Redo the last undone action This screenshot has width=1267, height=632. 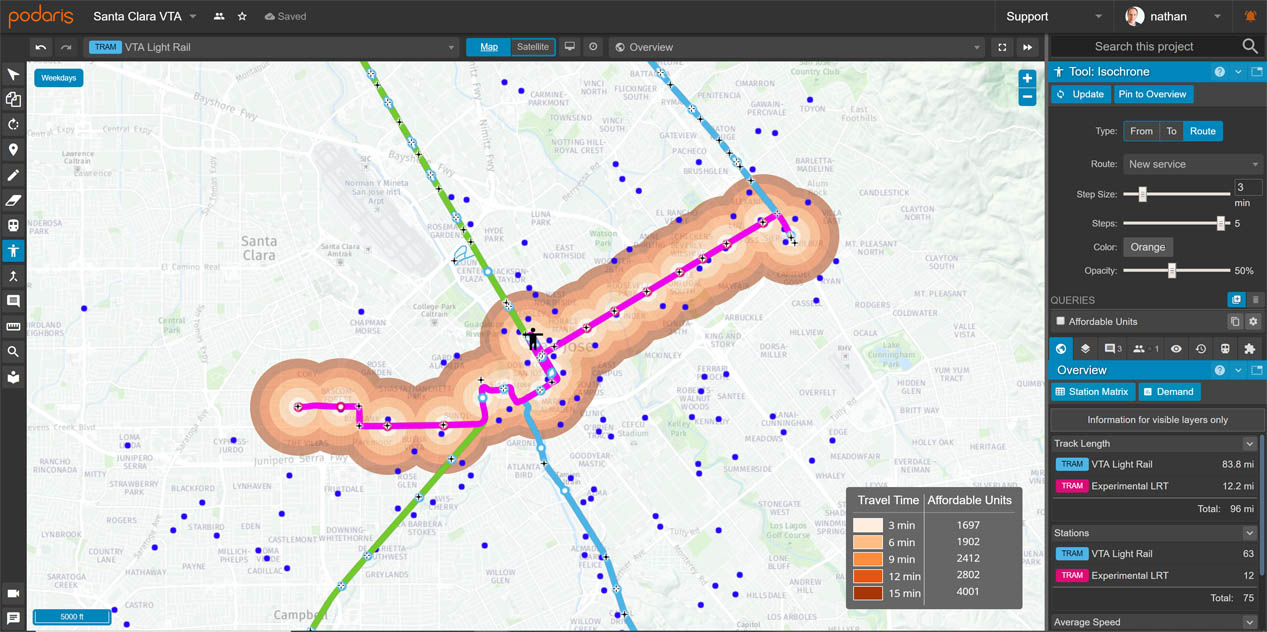(66, 47)
